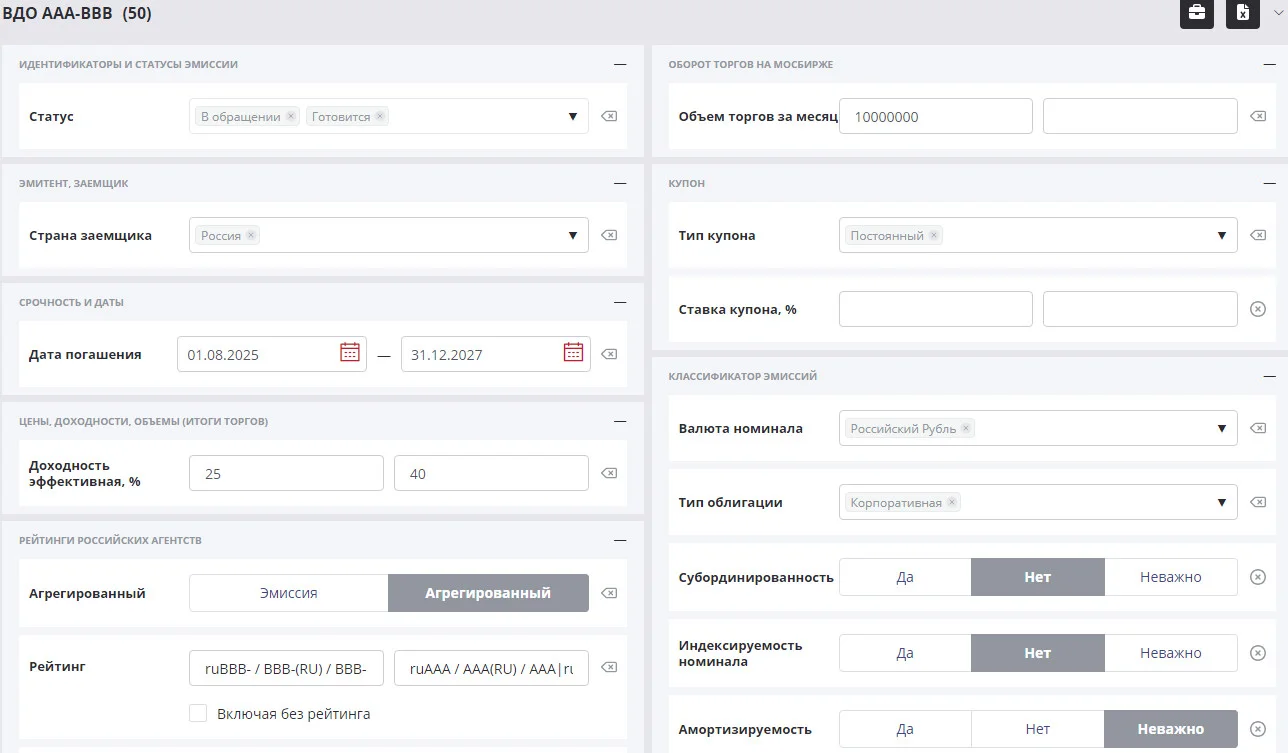Click the Объем торгов за месяц minimum field

[936, 116]
